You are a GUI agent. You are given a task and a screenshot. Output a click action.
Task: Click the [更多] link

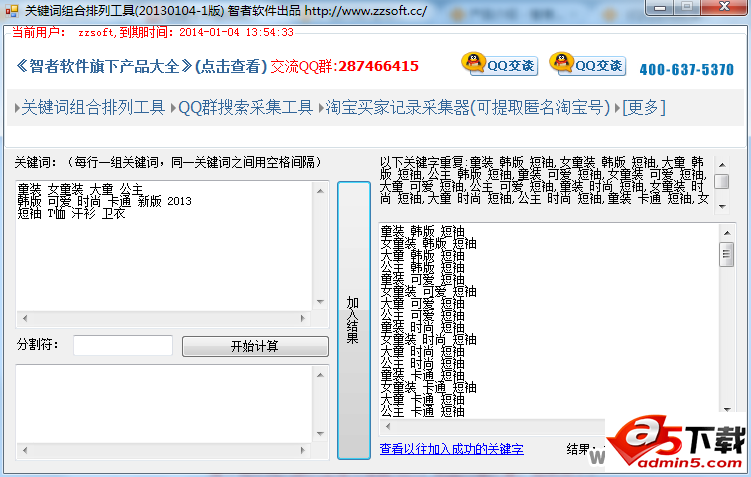[644, 107]
